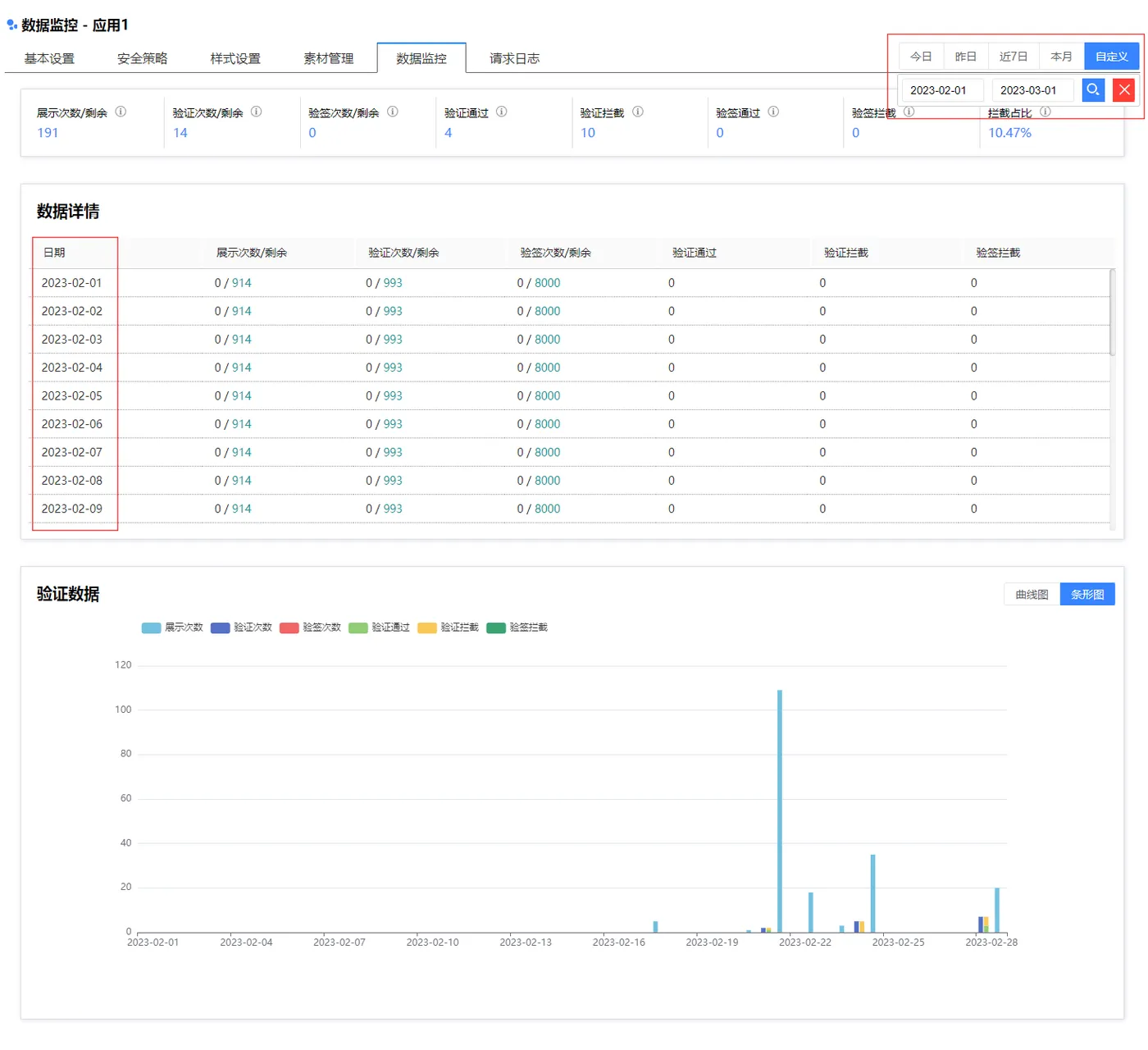The width and height of the screenshot is (1148, 1050).
Task: Toggle 验证次数 legend series
Action: tap(241, 628)
